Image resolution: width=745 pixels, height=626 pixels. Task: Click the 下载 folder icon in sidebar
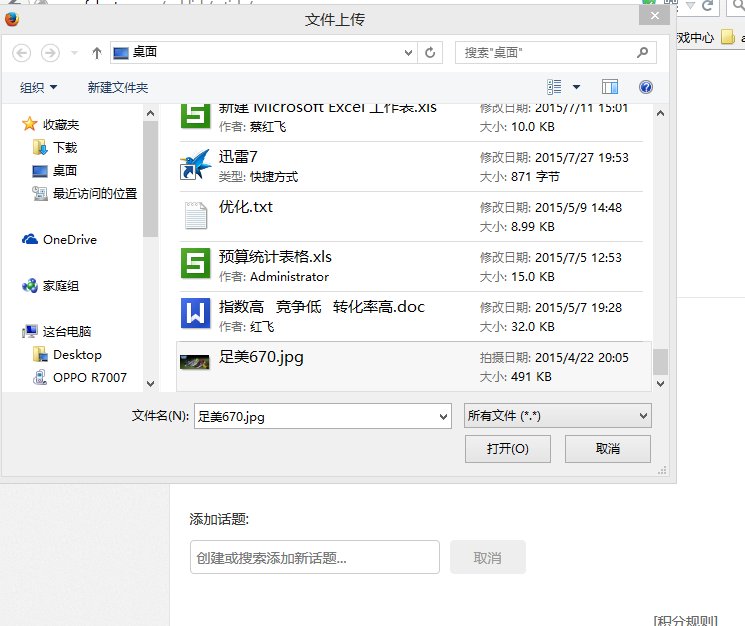(x=40, y=147)
